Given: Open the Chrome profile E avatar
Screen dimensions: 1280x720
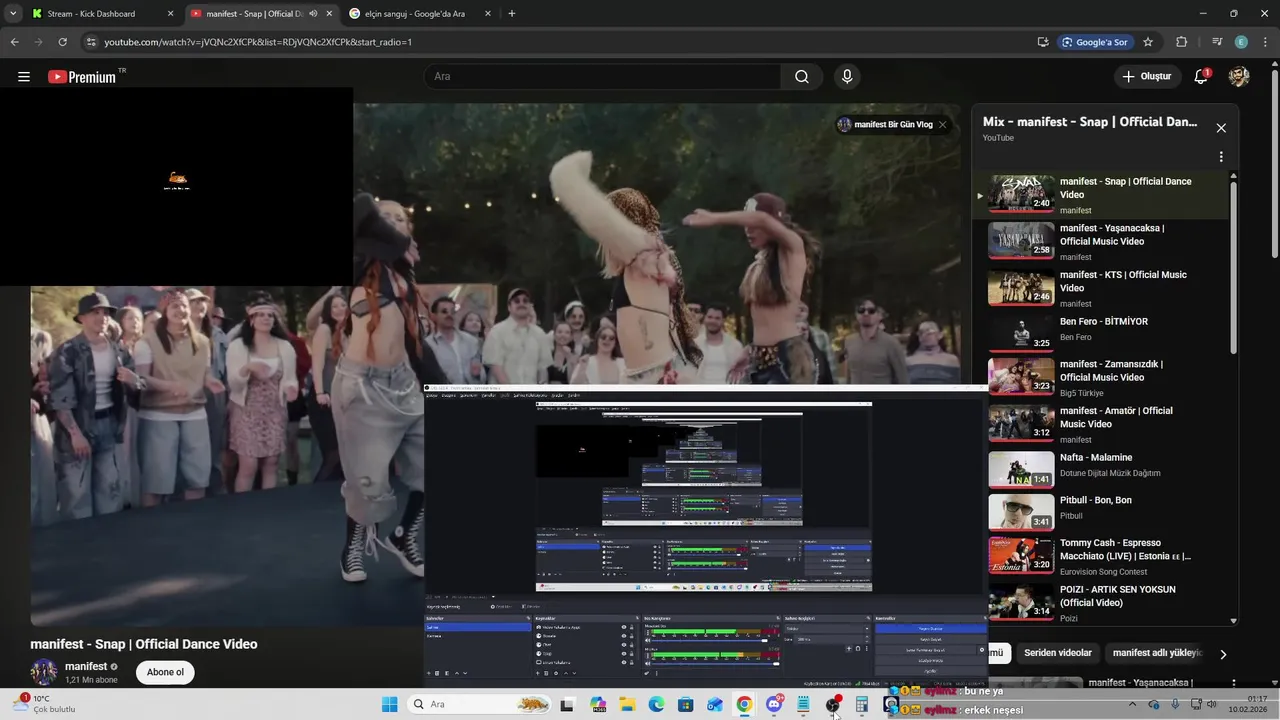Looking at the screenshot, I should [1241, 42].
